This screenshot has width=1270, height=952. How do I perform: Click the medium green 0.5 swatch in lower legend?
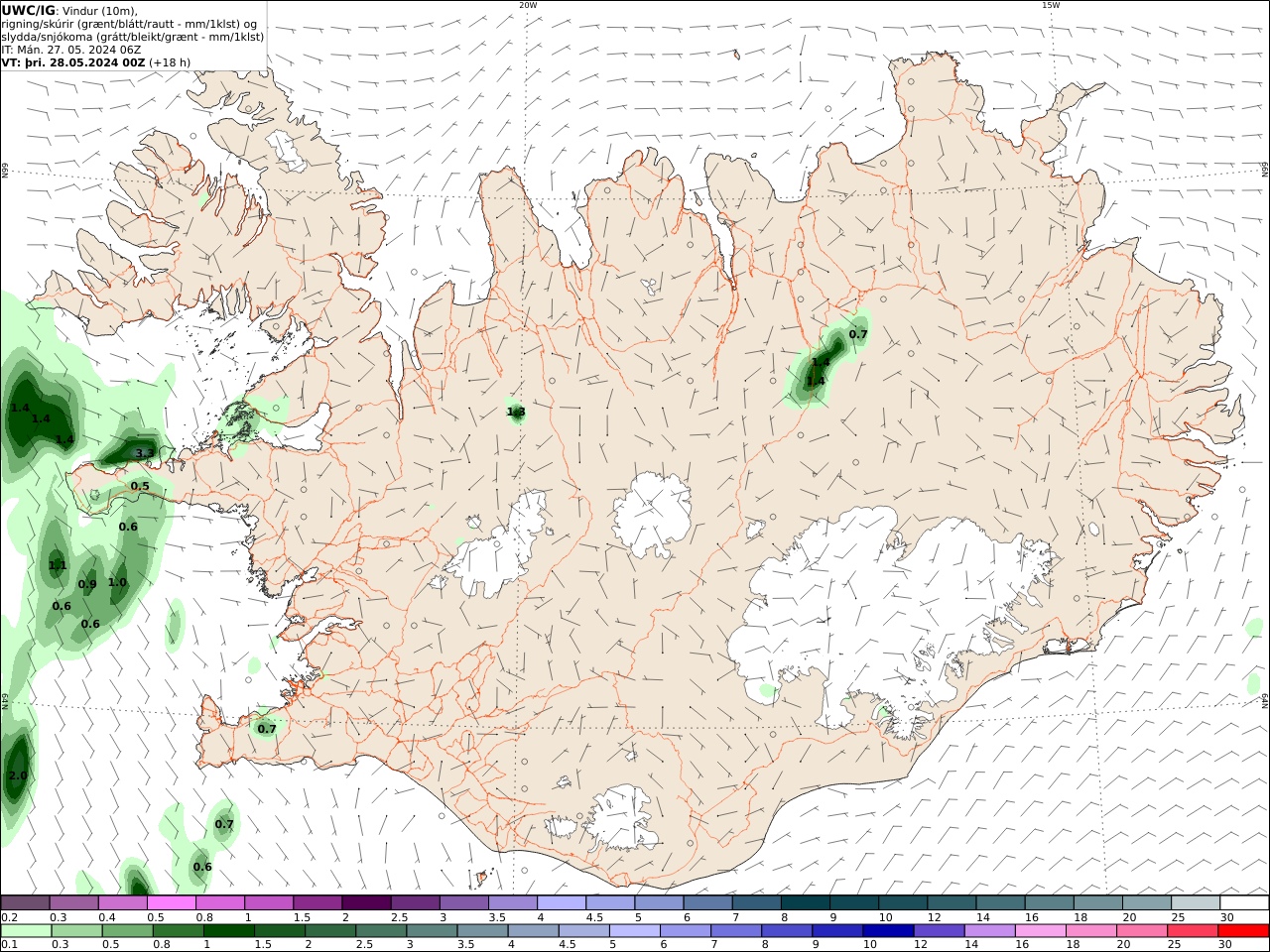[128, 931]
